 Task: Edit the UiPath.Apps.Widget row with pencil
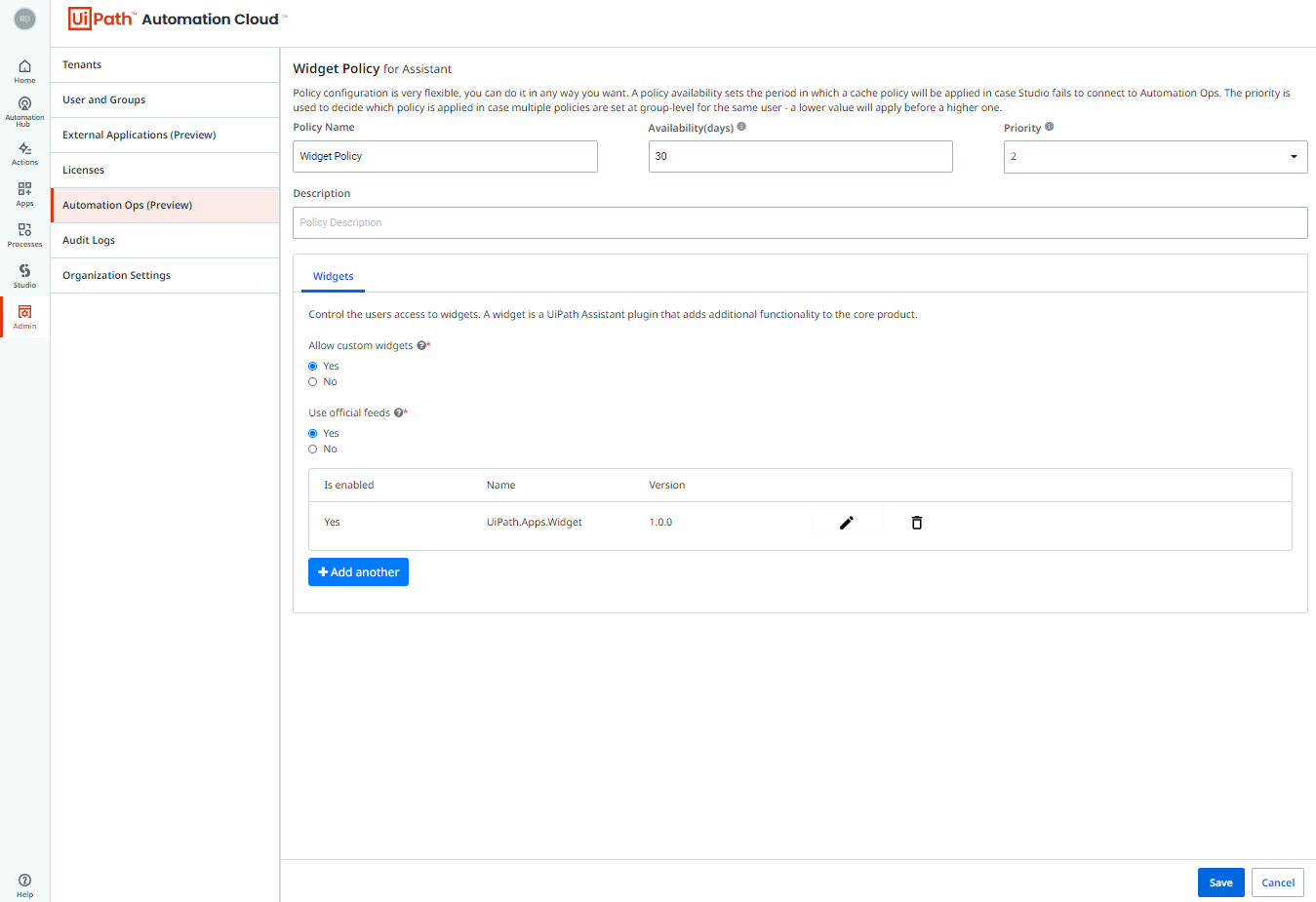847,523
